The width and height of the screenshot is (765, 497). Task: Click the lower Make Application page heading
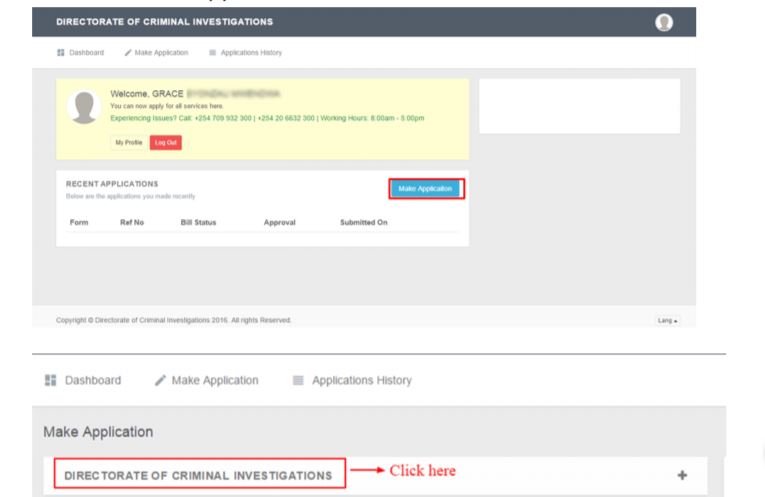[x=98, y=432]
